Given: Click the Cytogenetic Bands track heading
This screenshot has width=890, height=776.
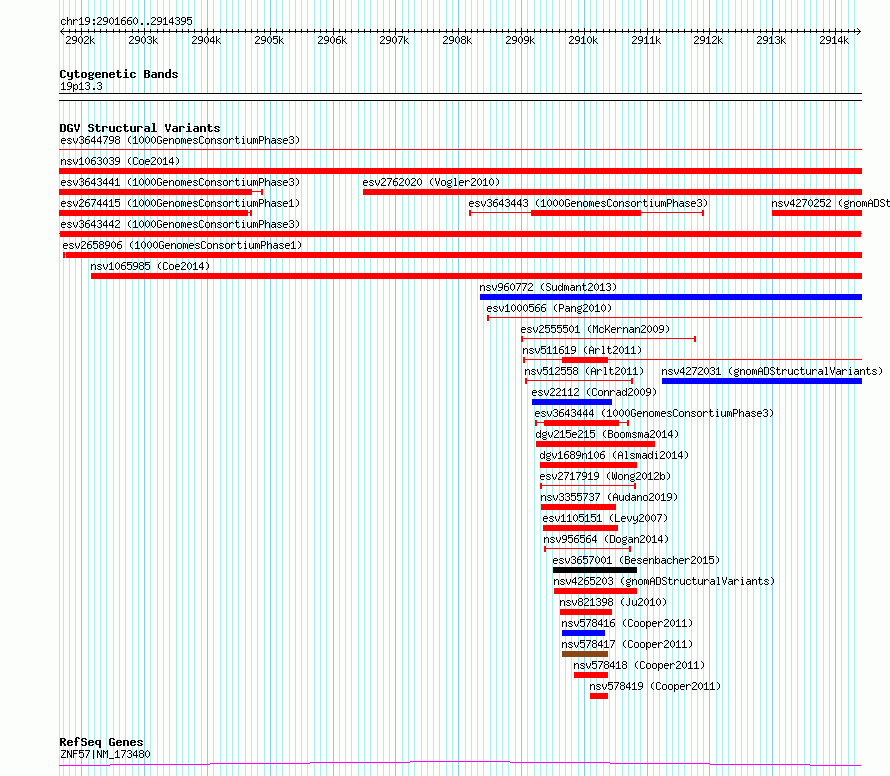Looking at the screenshot, I should pos(119,74).
